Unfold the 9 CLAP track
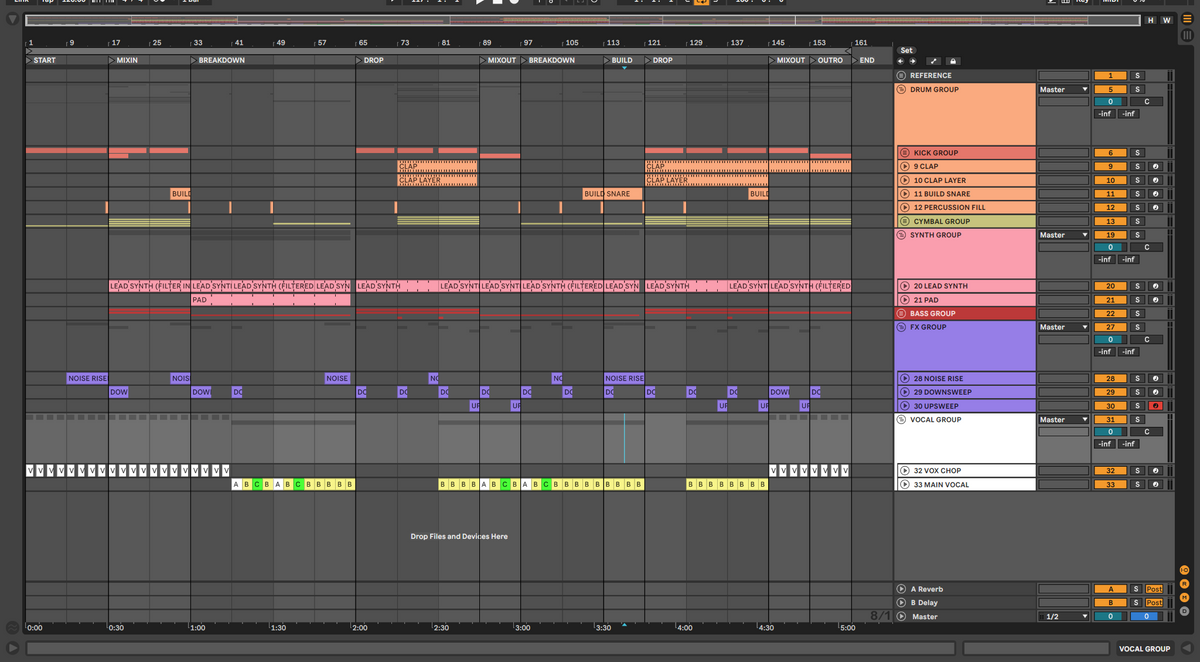Viewport: 1200px width, 662px height. [x=905, y=167]
